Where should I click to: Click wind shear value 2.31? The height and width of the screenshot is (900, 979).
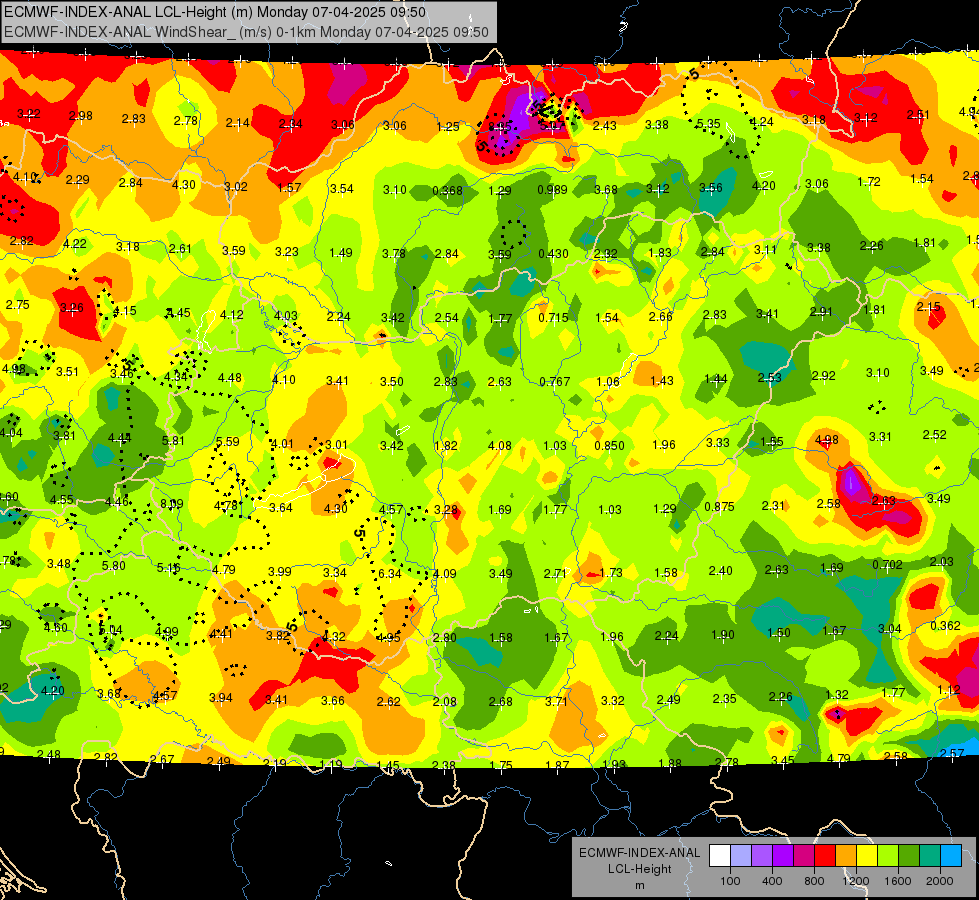[x=773, y=505]
